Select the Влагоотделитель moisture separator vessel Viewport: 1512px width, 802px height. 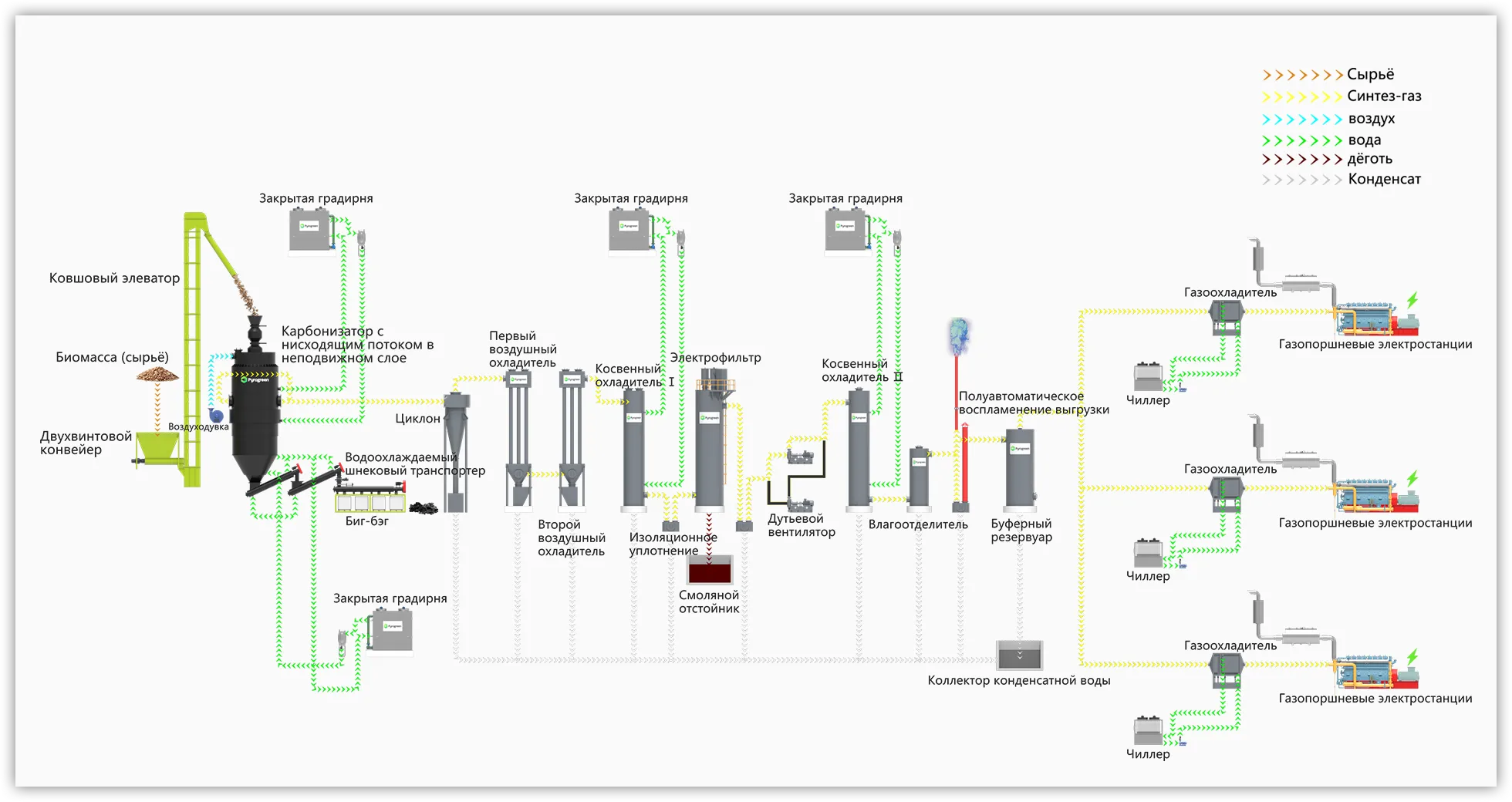[x=918, y=477]
